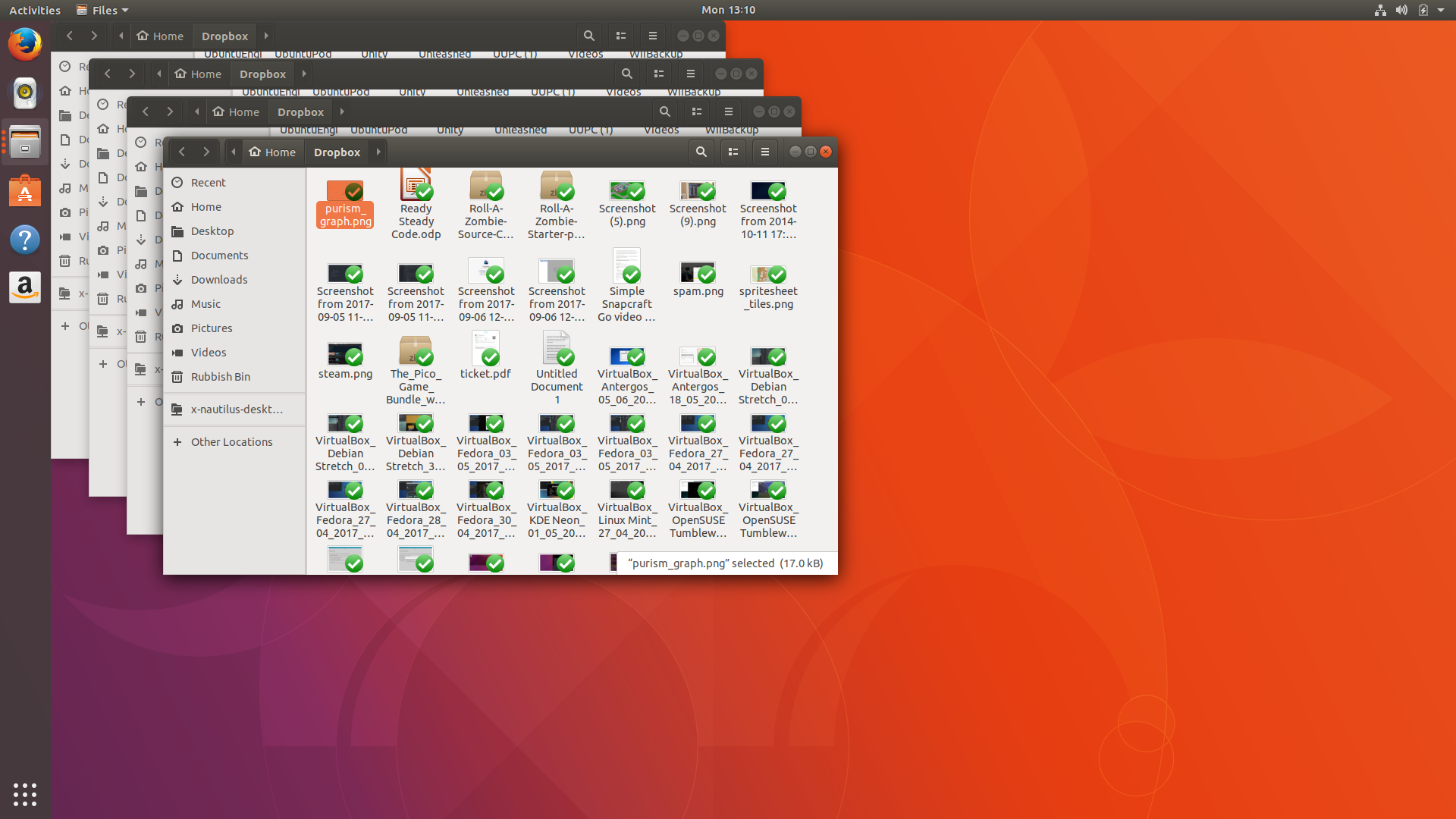The image size is (1456, 819).
Task: Select the Dropbox path bar tab
Action: coord(337,152)
